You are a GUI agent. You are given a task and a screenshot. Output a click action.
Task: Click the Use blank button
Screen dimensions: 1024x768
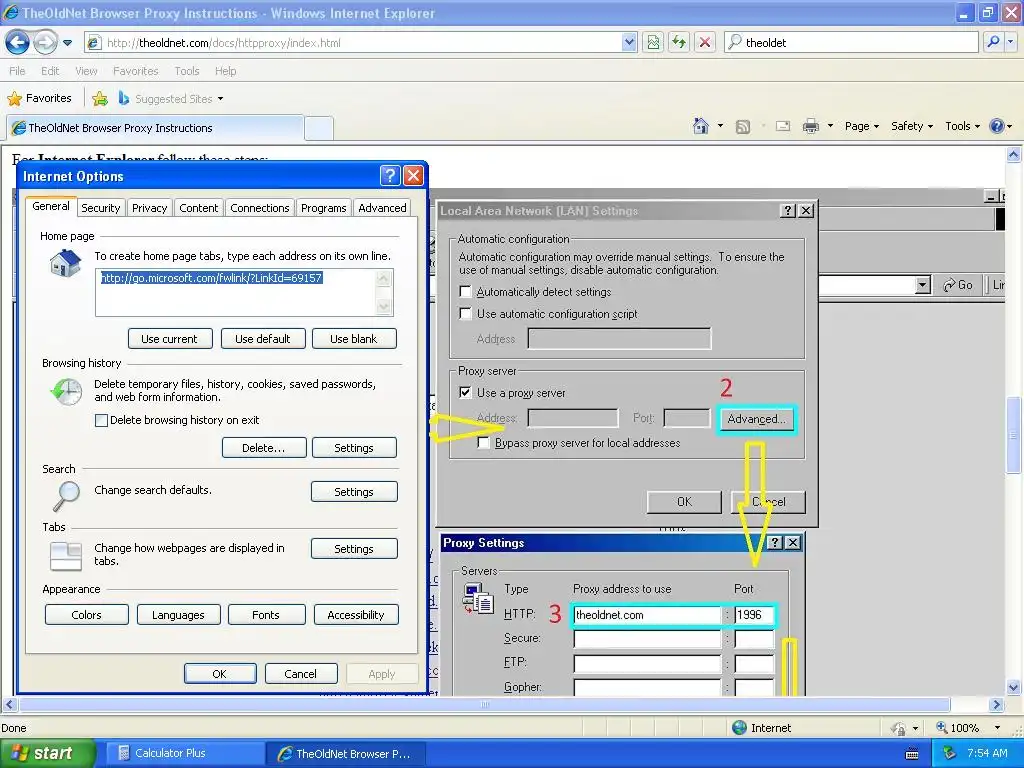(x=354, y=339)
